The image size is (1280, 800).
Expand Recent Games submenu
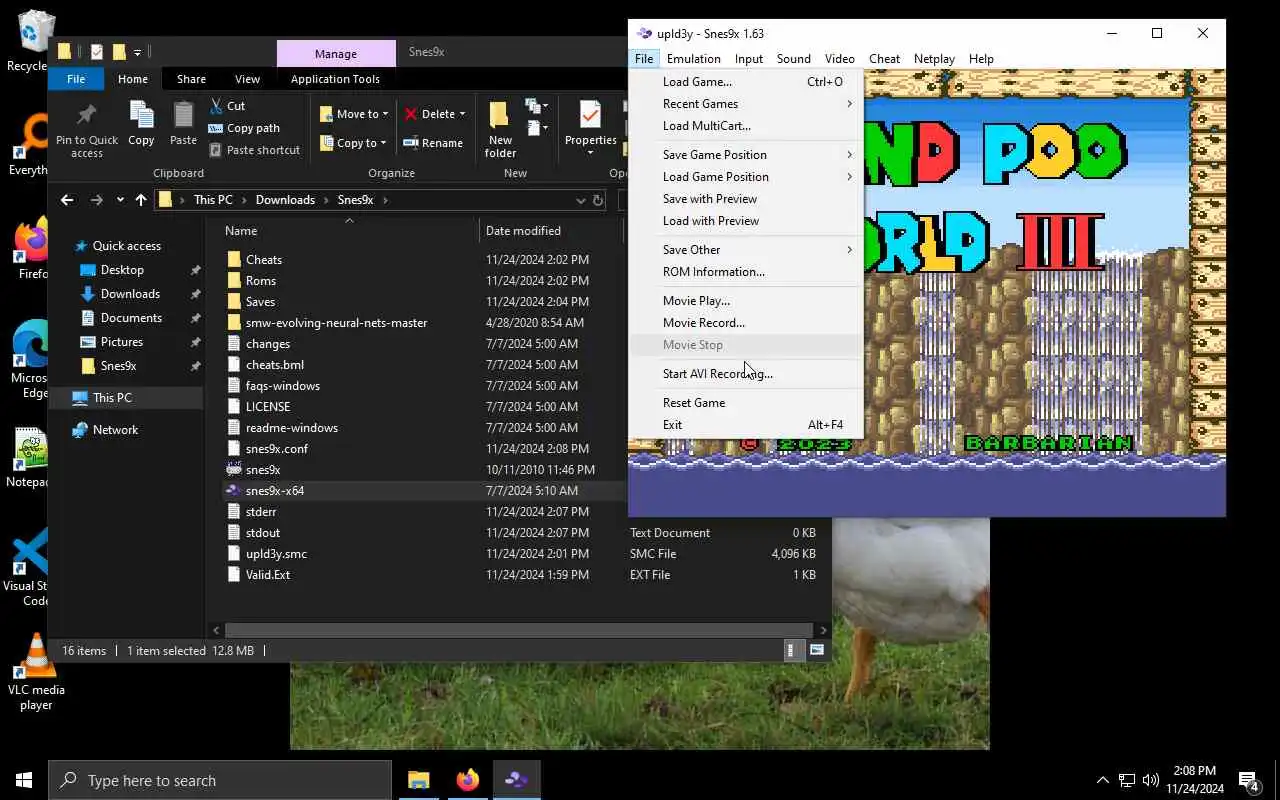coord(745,104)
